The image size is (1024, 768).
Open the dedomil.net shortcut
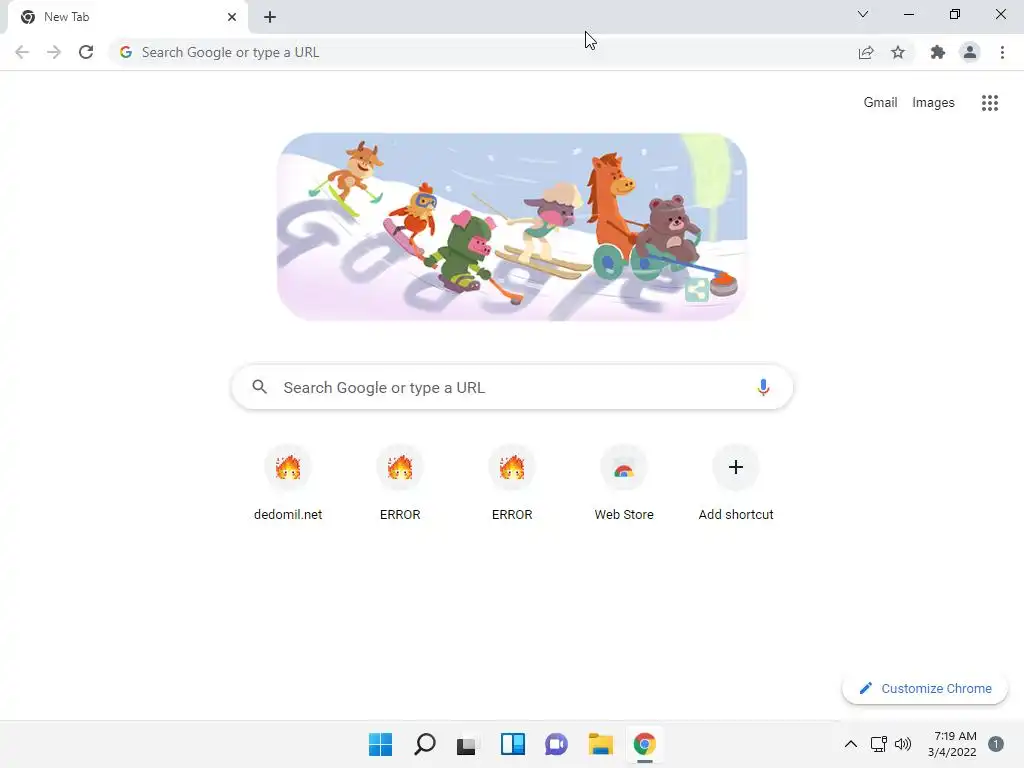288,483
